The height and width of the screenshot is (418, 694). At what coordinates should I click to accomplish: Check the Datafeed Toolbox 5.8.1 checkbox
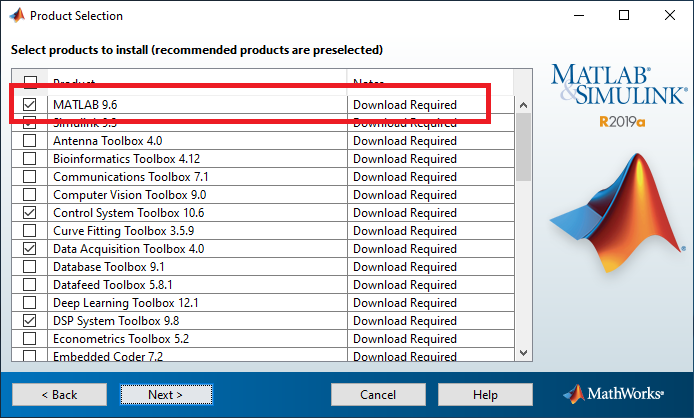(x=30, y=285)
